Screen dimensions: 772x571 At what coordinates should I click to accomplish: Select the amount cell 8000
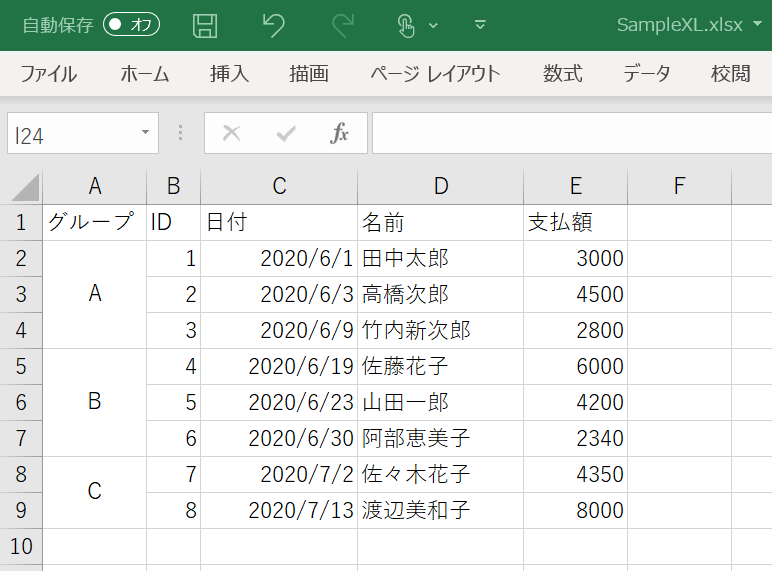pos(575,510)
